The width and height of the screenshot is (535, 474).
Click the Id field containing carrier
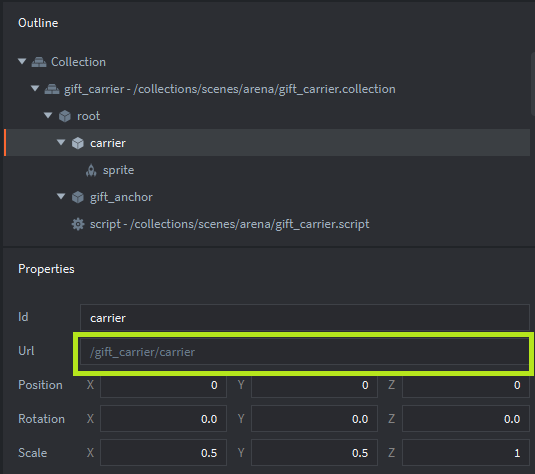[304, 318]
